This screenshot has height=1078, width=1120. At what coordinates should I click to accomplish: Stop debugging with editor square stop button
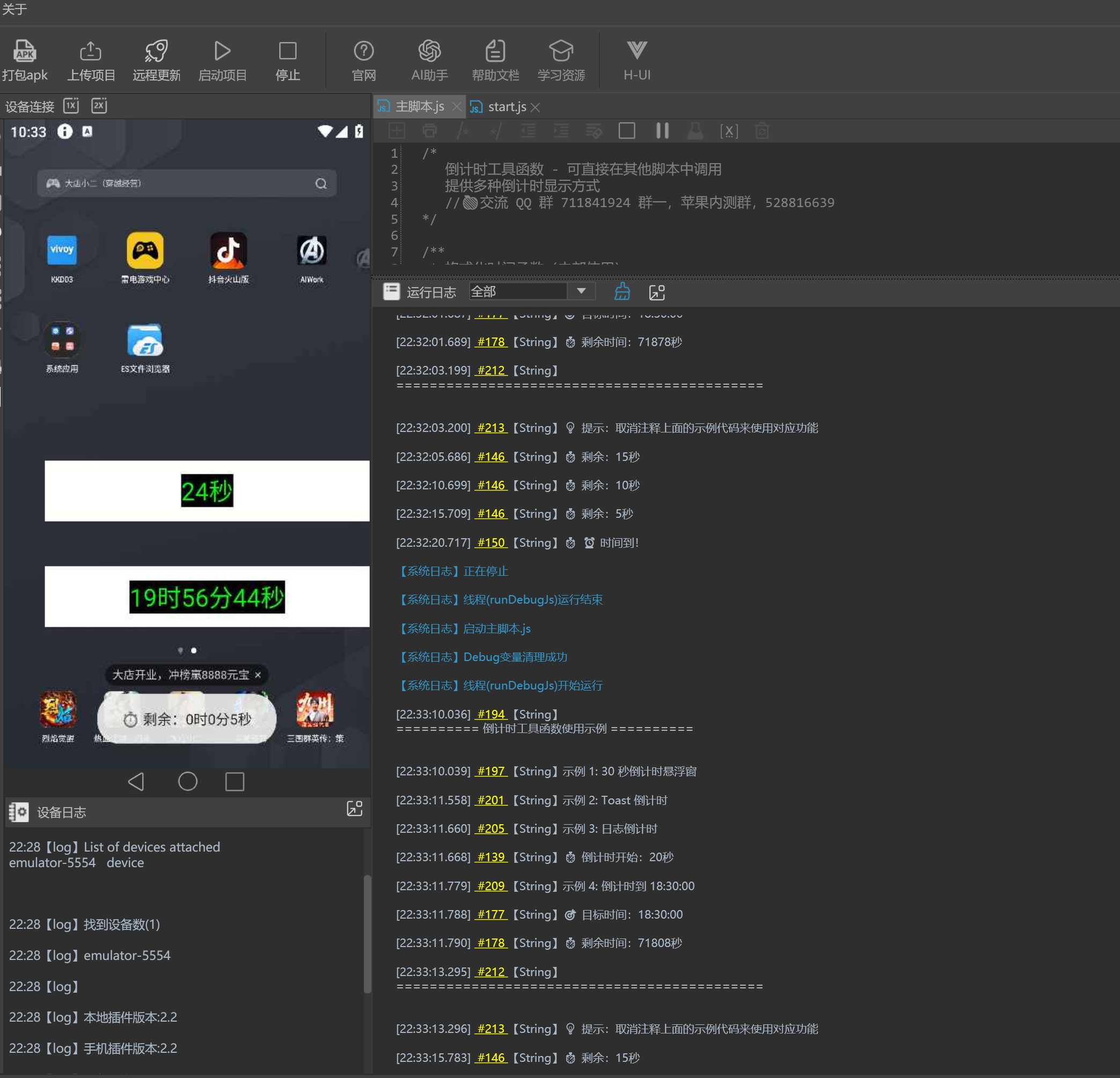pos(627,131)
